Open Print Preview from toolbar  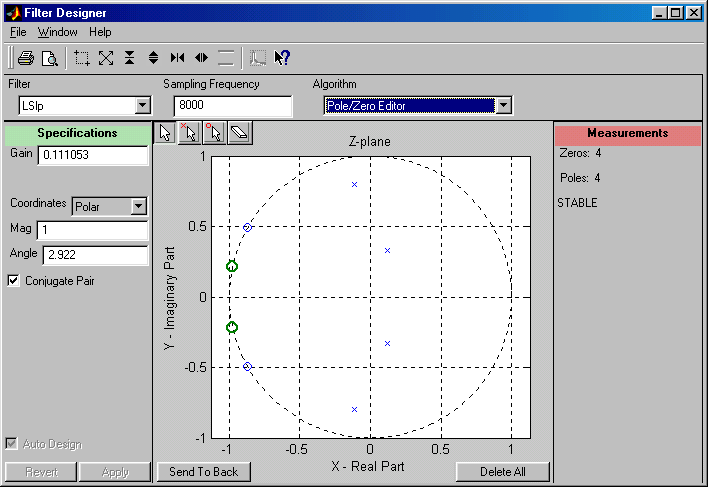(48, 58)
